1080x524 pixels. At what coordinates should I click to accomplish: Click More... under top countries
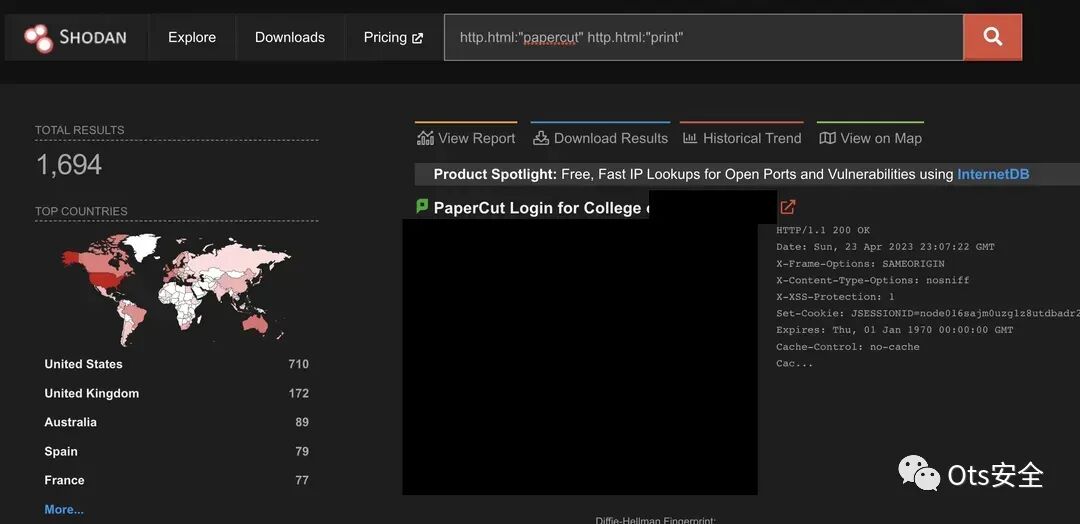(x=64, y=510)
